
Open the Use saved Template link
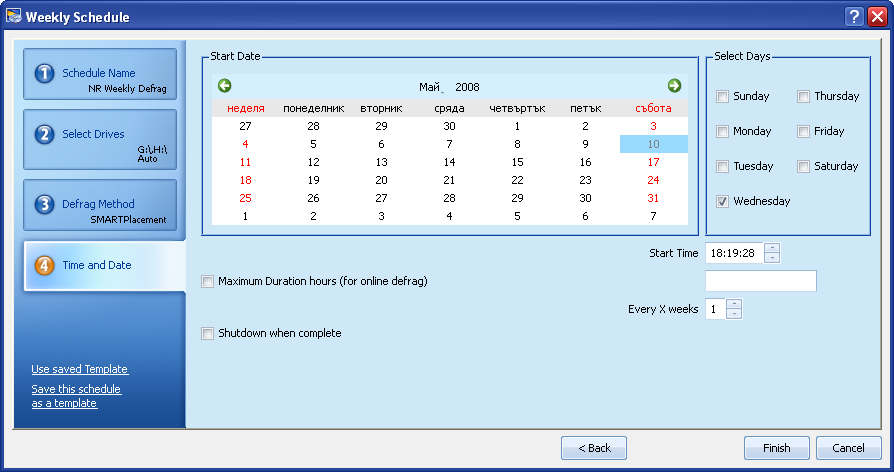click(80, 369)
